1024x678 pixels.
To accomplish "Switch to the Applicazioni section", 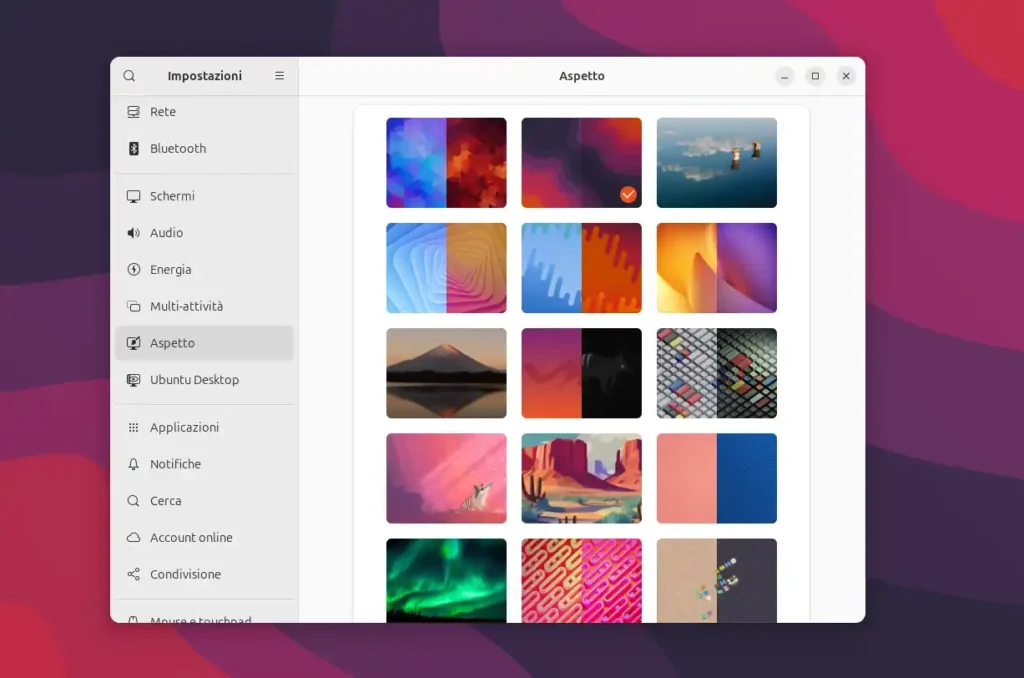I will pyautogui.click(x=185, y=427).
